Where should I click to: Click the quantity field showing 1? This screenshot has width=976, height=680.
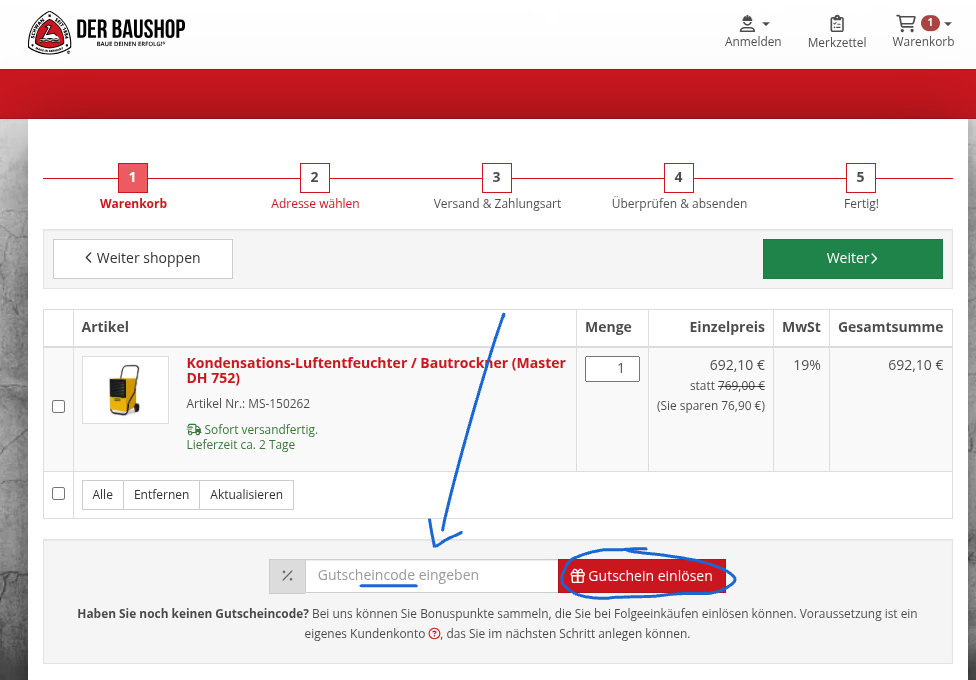[611, 368]
